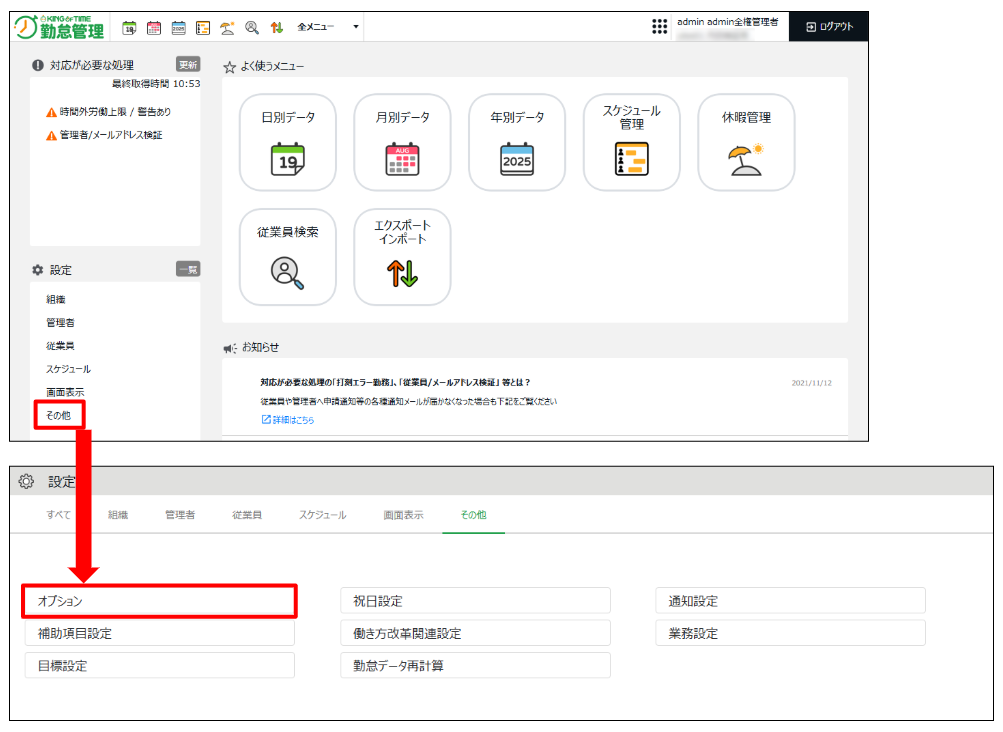Click the ログアウト button
Screen dimensions: 1003x732
coord(829,26)
